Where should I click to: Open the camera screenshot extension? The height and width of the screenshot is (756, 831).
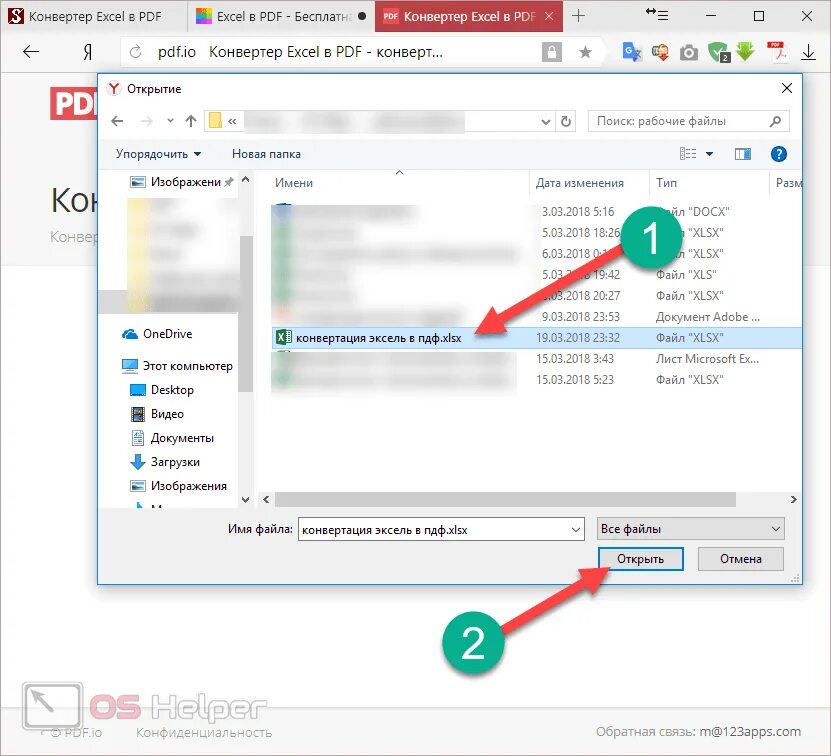688,52
